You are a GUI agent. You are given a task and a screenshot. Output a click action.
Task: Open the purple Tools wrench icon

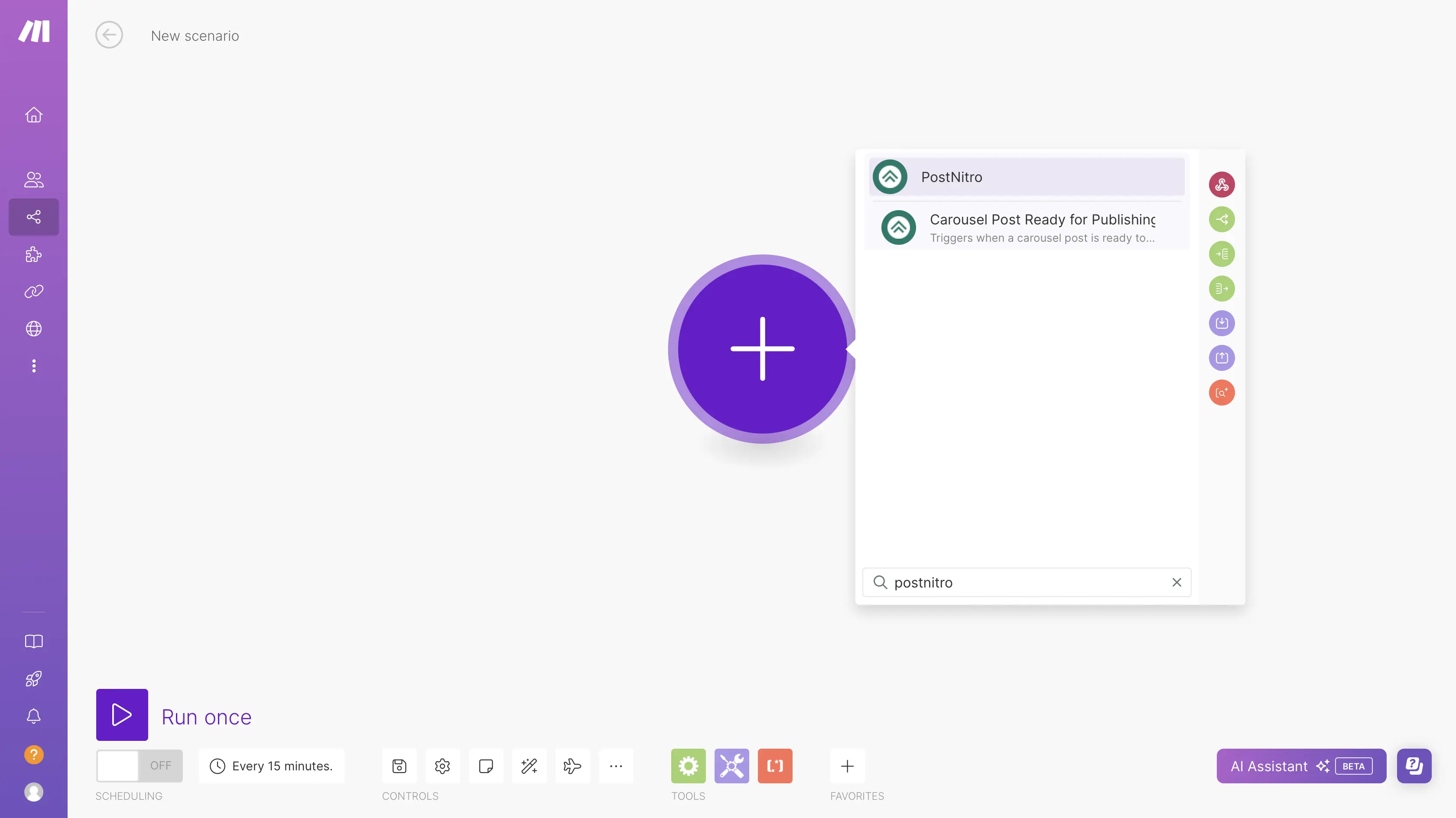pyautogui.click(x=731, y=766)
